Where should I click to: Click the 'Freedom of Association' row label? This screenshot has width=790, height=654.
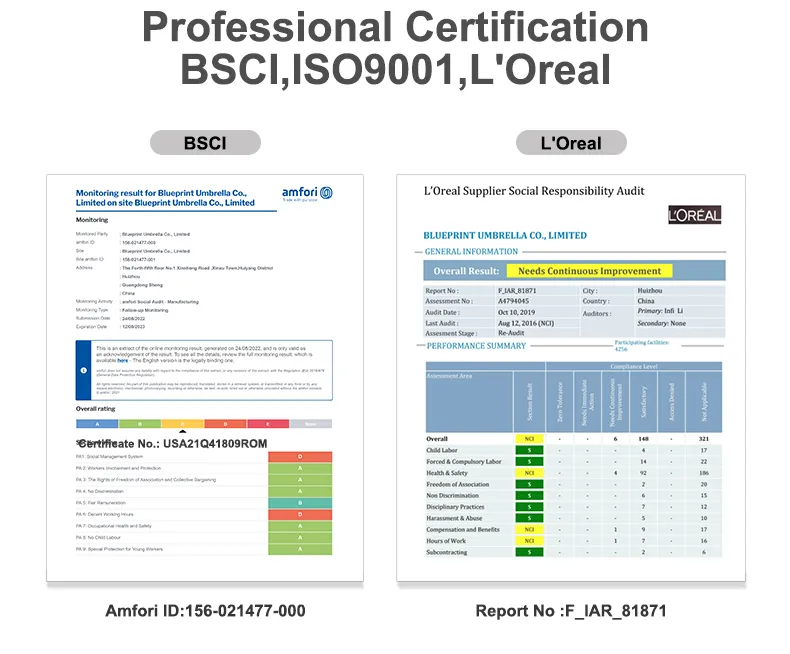point(457,484)
